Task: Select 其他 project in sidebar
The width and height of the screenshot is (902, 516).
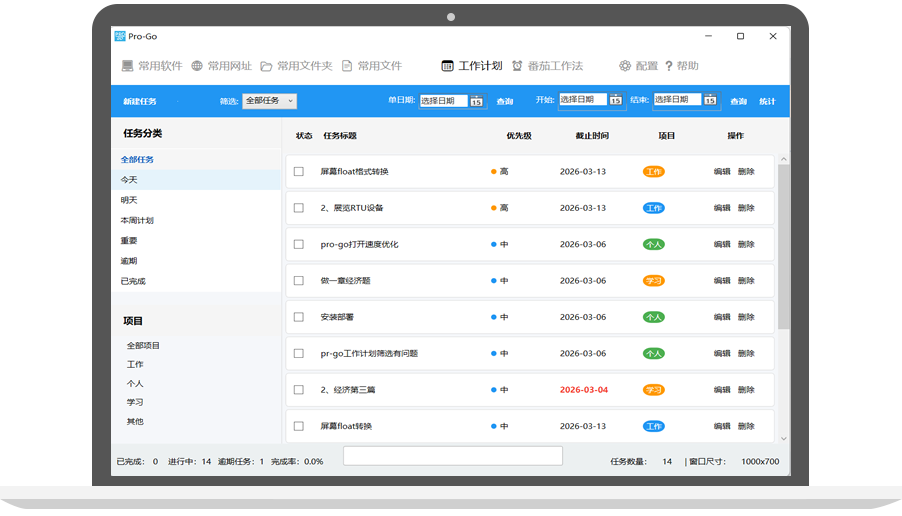Action: click(x=135, y=422)
